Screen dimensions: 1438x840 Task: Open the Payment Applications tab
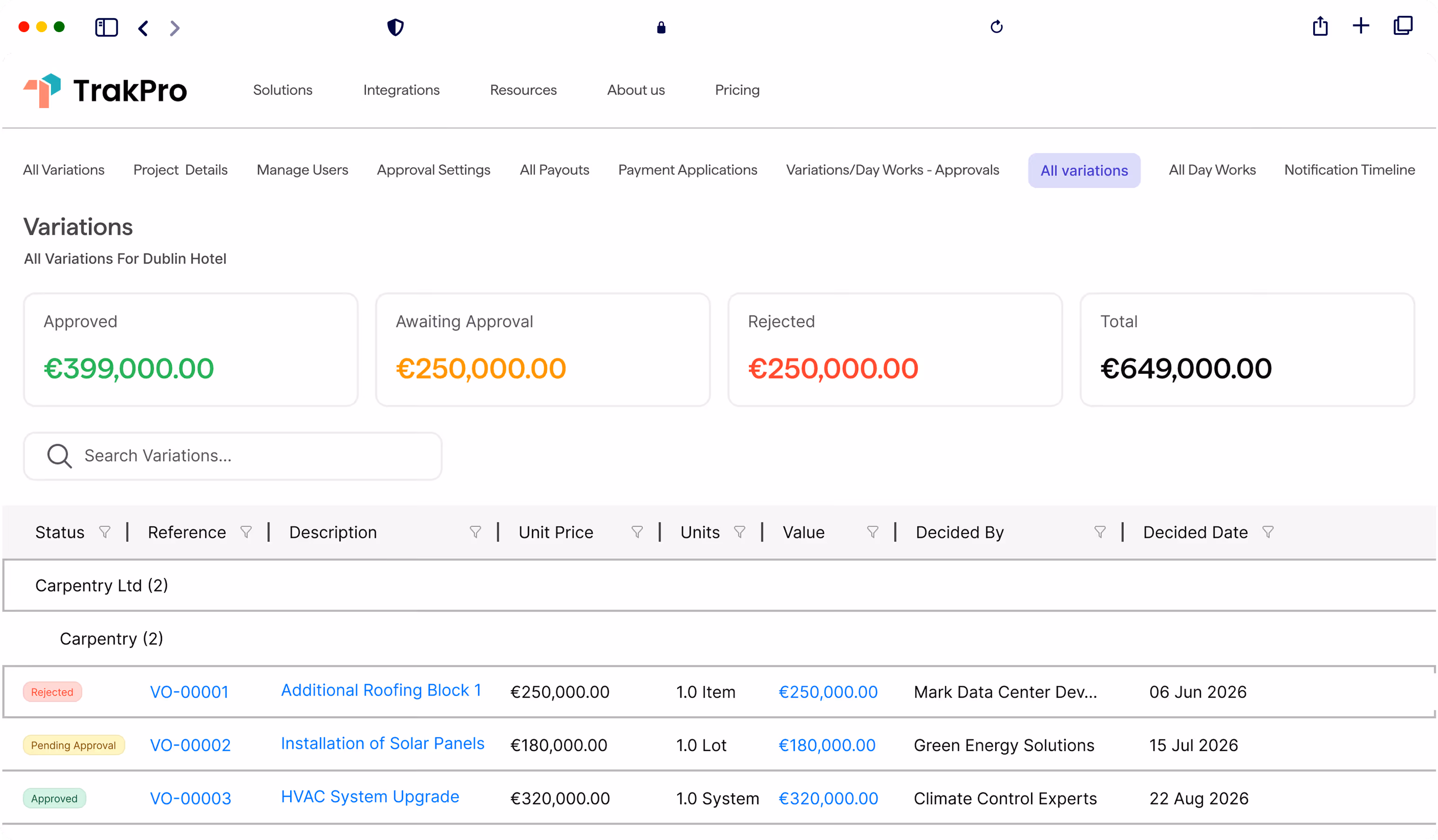(x=688, y=170)
